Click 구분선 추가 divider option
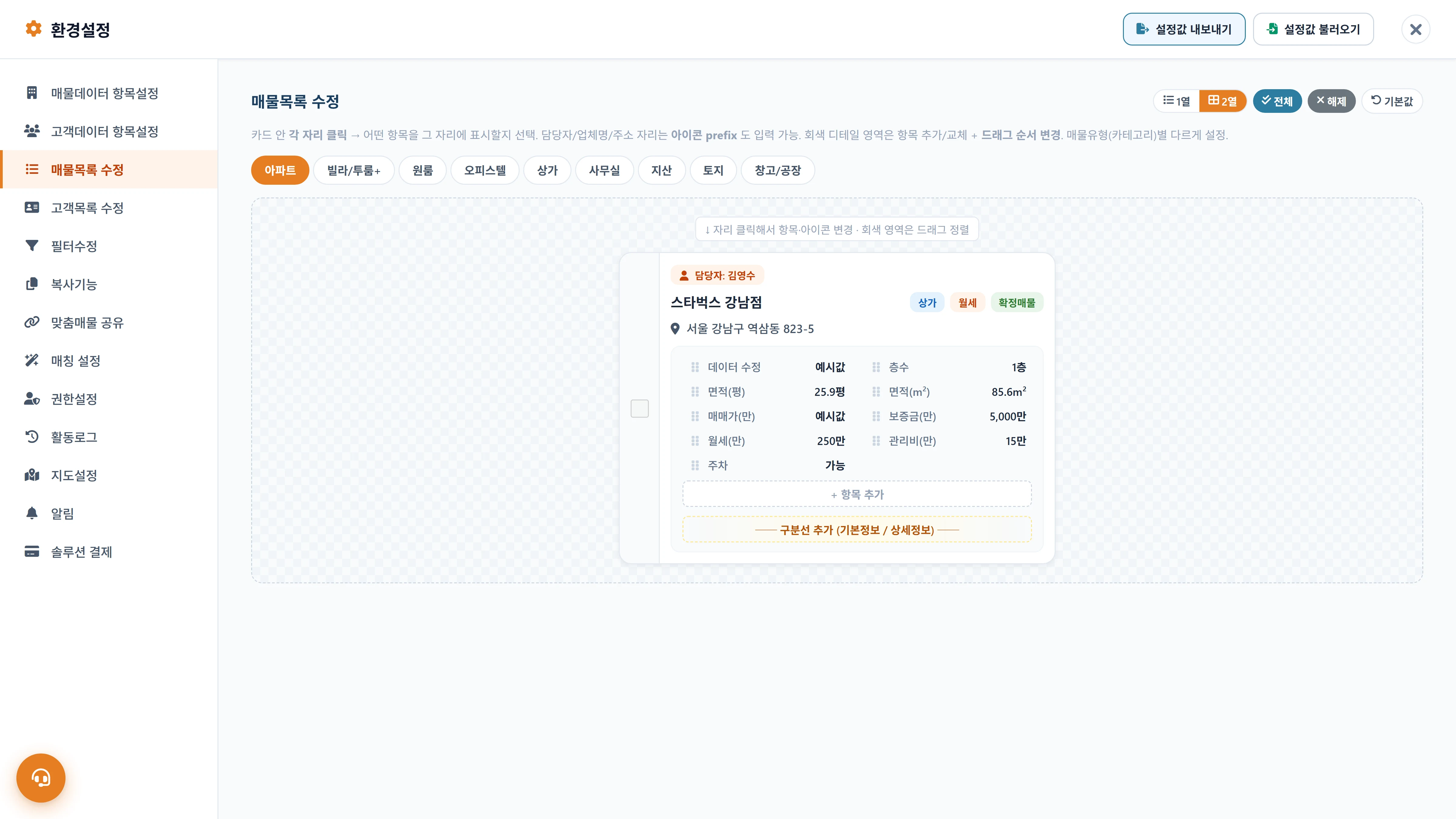This screenshot has height=819, width=1456. [x=857, y=530]
